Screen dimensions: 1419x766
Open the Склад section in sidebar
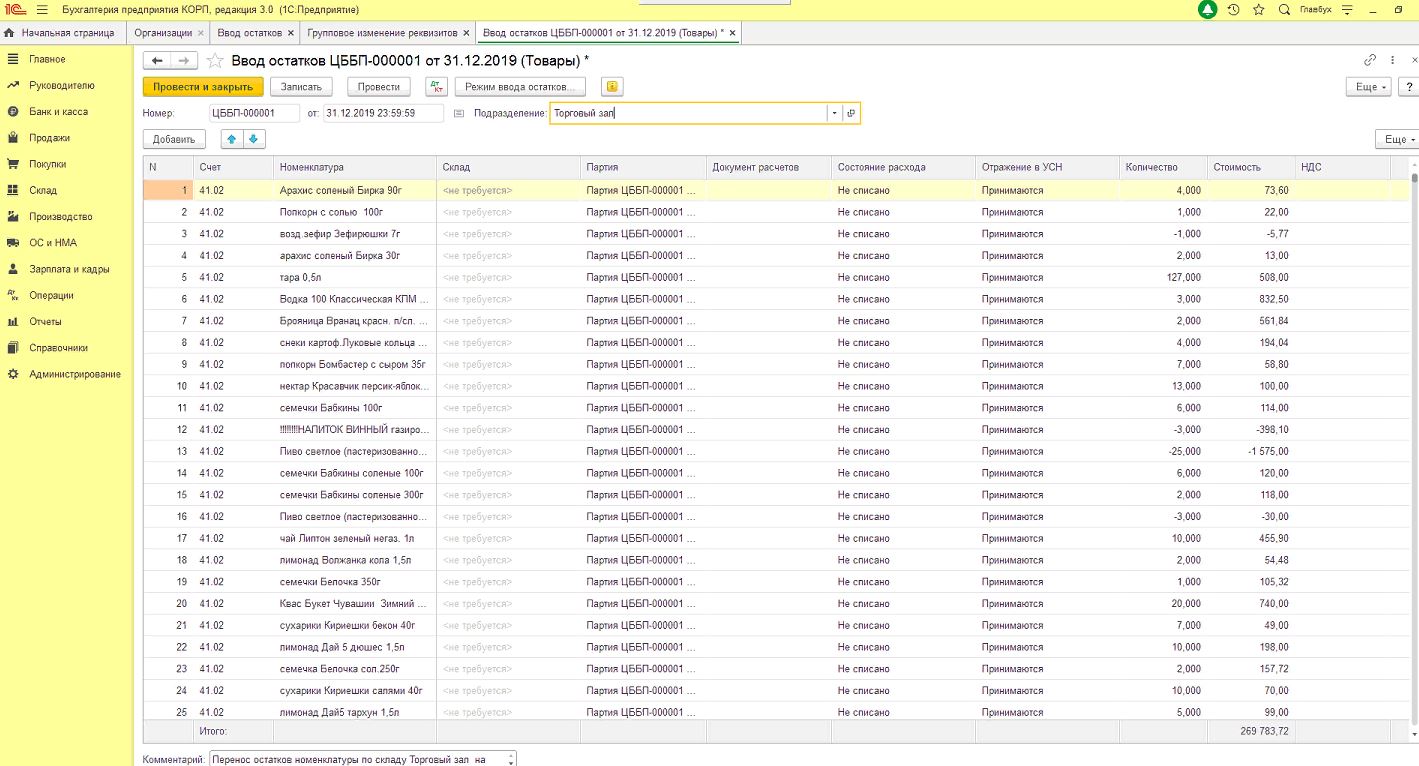point(43,190)
